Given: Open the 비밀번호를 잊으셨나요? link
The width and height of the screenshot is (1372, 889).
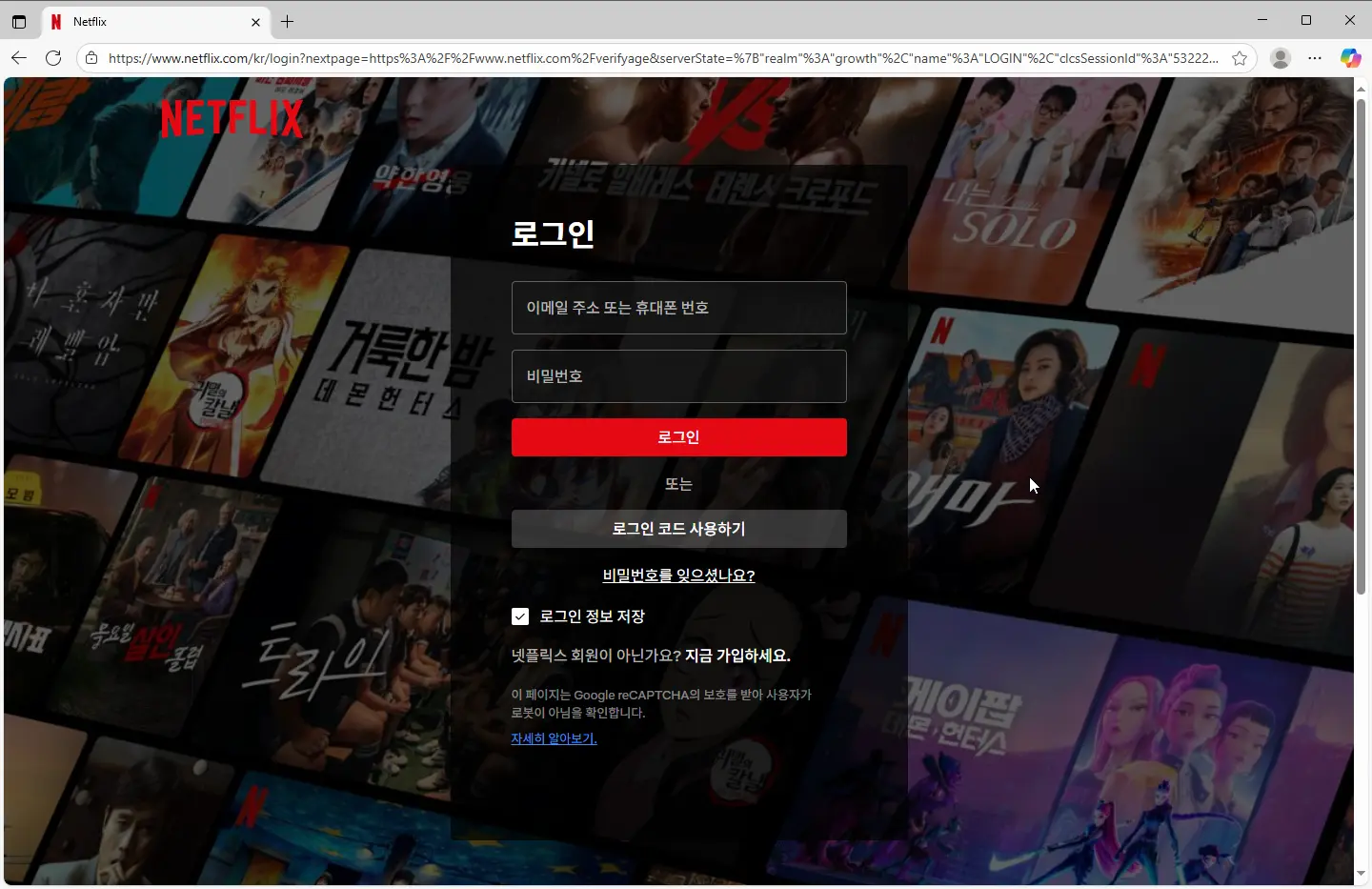Looking at the screenshot, I should [678, 576].
